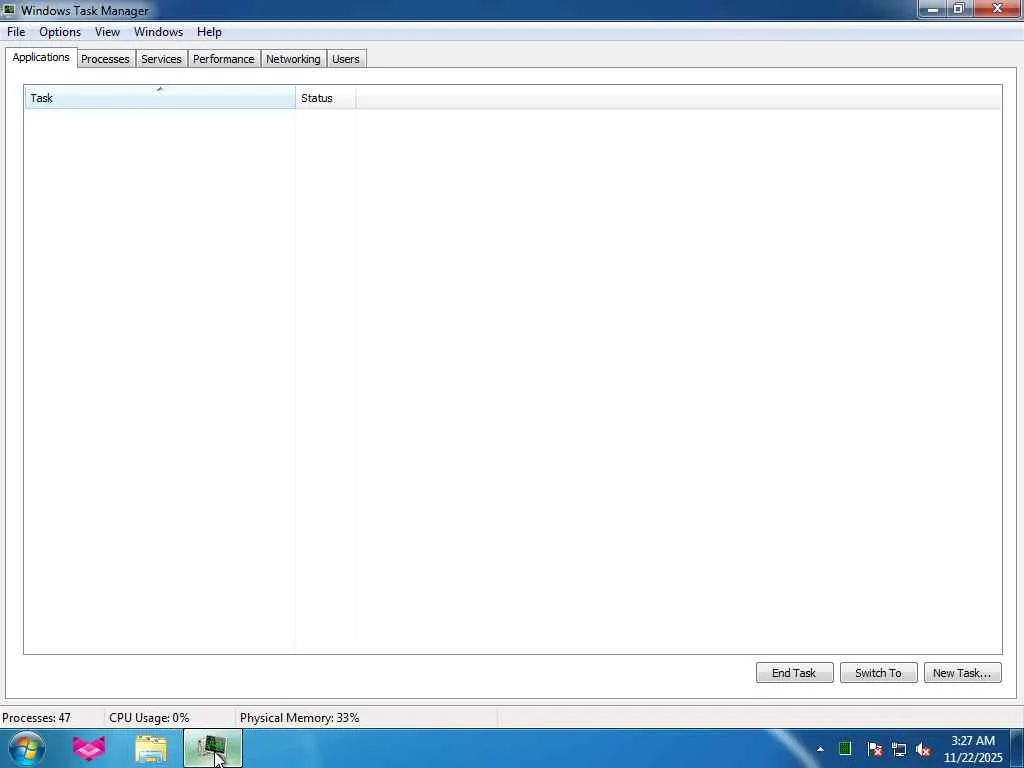The image size is (1024, 768).
Task: Click the CPU Usage: 0% status text
Action: click(149, 718)
